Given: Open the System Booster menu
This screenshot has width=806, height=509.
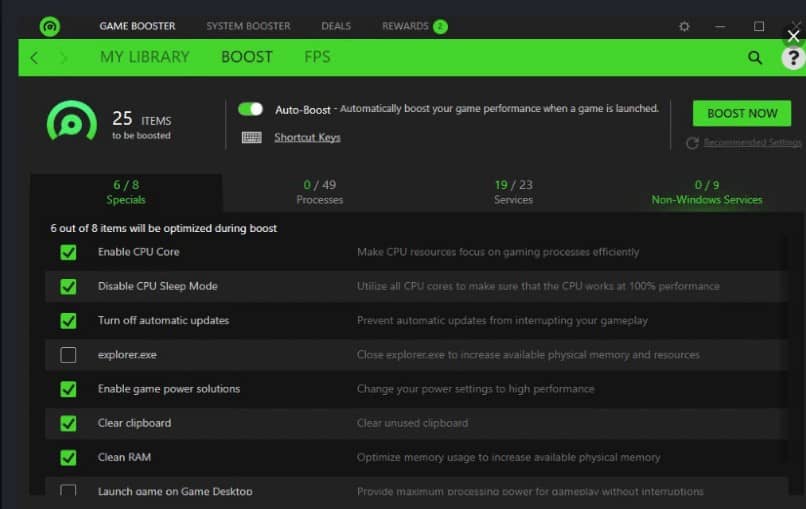Looking at the screenshot, I should (x=248, y=26).
